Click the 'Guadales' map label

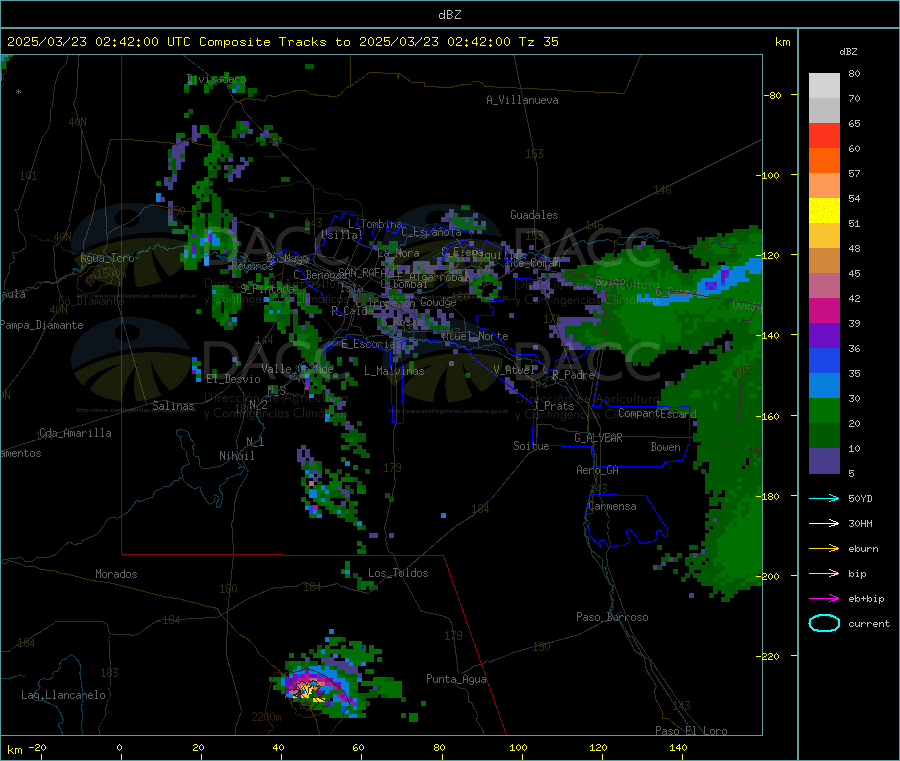534,215
